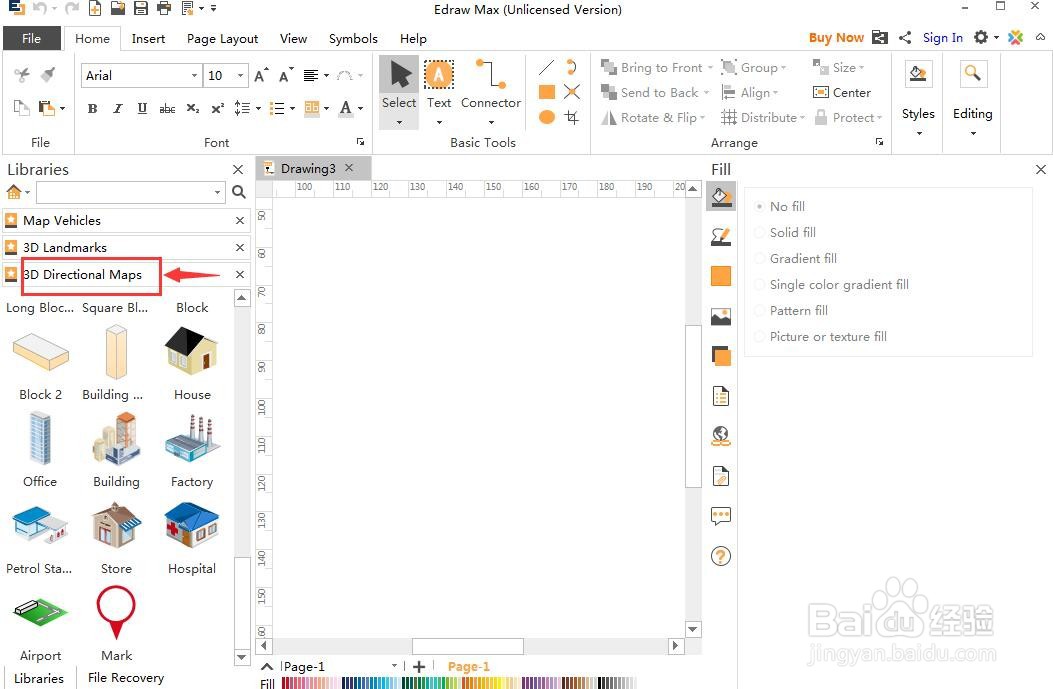Click the Center button in Arrange
The height and width of the screenshot is (689, 1053).
pos(842,93)
